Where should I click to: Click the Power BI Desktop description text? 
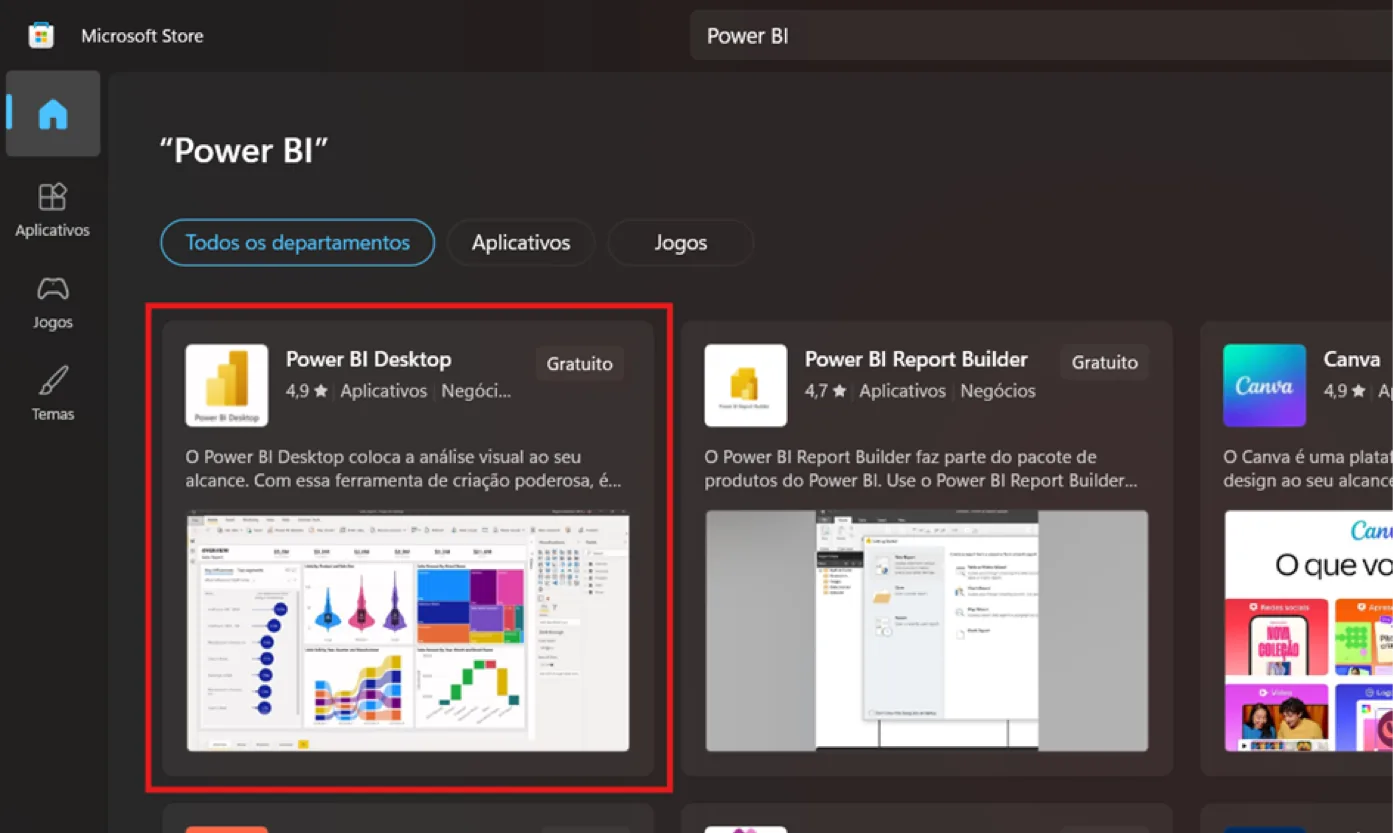403,469
